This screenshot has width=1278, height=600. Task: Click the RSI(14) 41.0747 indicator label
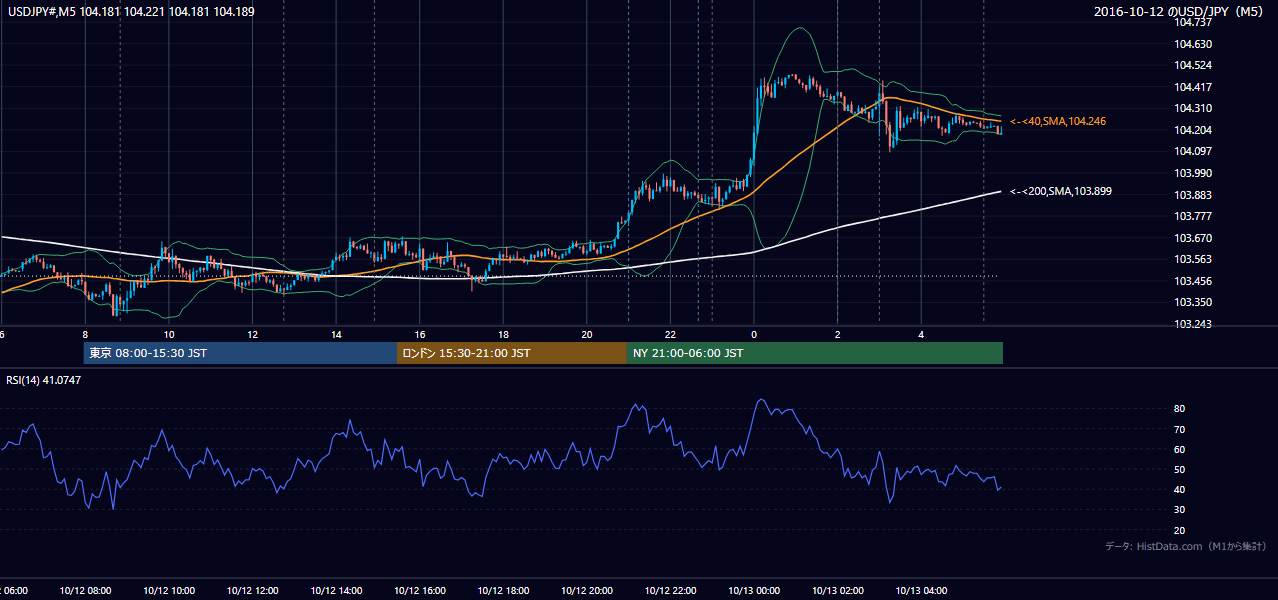(44, 380)
